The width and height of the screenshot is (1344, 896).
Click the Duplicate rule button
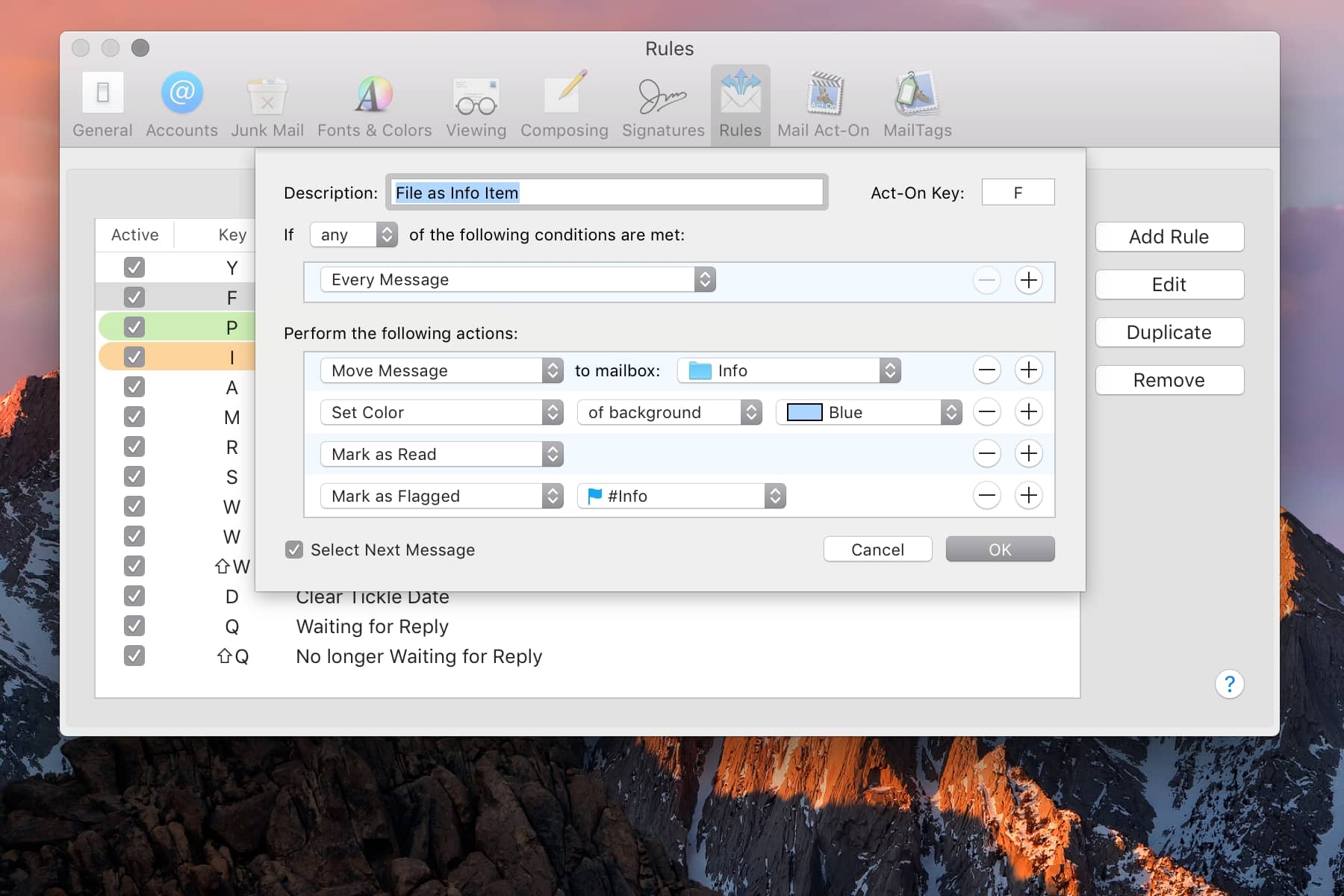pyautogui.click(x=1169, y=332)
